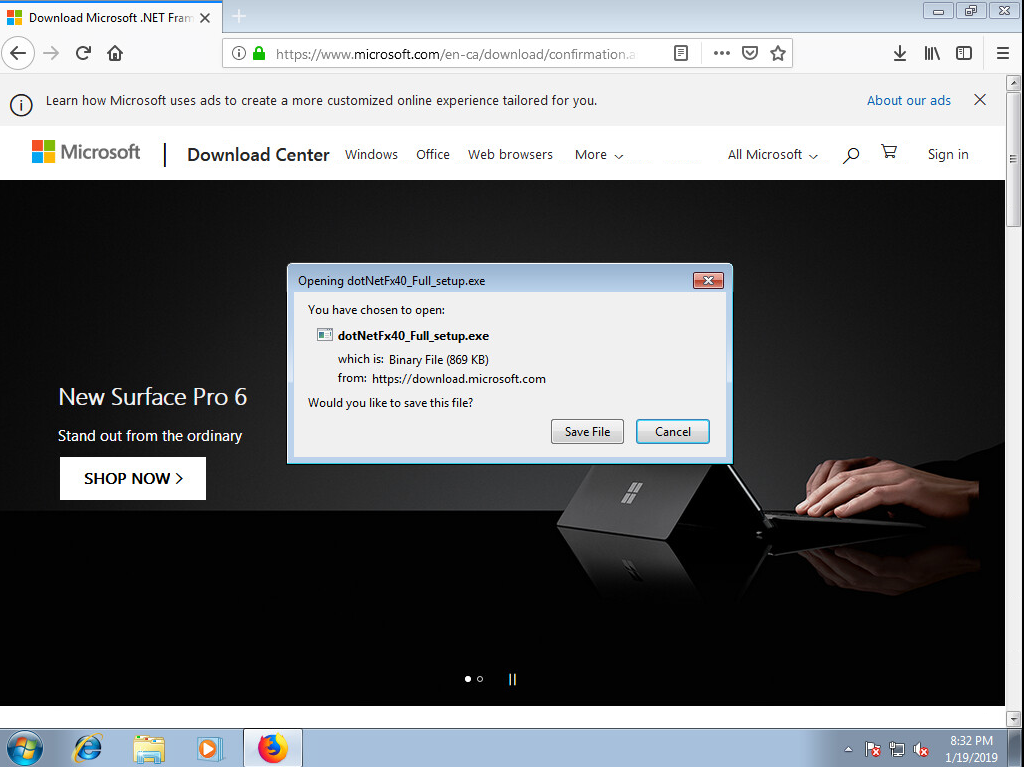
Task: Open the Firefox home page icon
Action: tap(115, 54)
